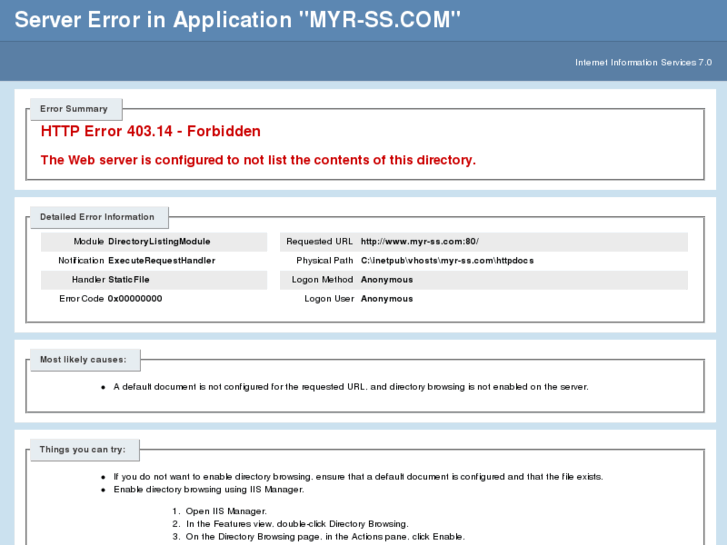Click the 'default document is not configured' cause

click(x=351, y=386)
